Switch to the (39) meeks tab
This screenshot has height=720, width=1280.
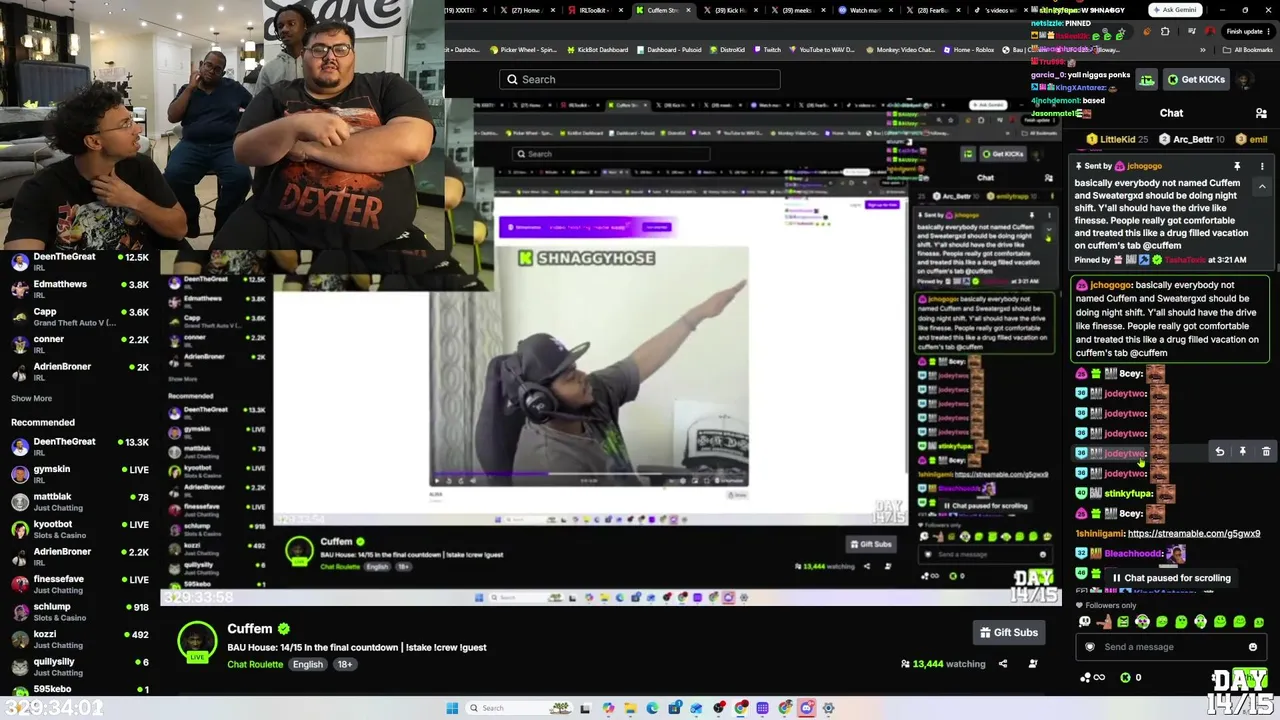coord(797,10)
